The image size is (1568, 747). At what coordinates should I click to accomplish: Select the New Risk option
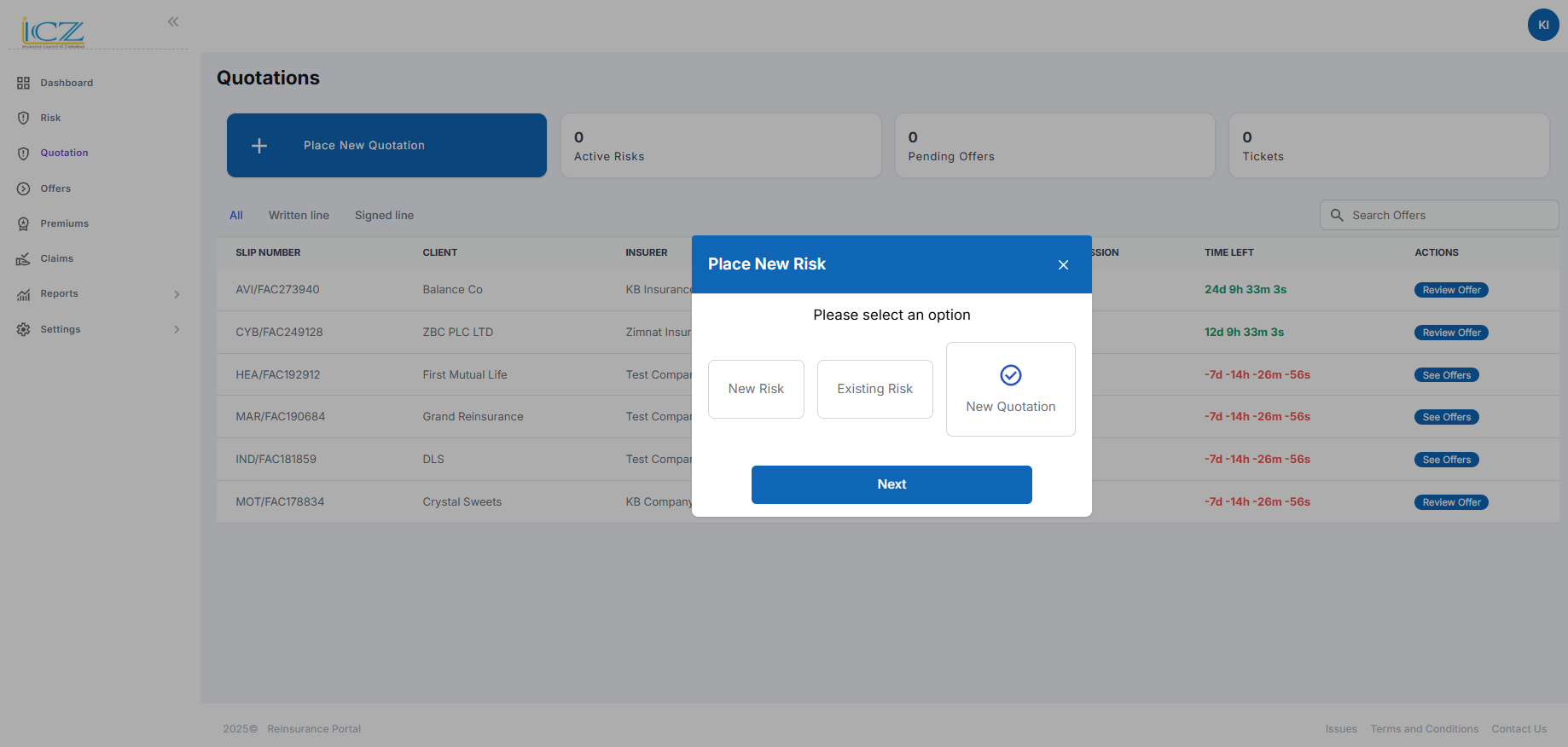756,389
